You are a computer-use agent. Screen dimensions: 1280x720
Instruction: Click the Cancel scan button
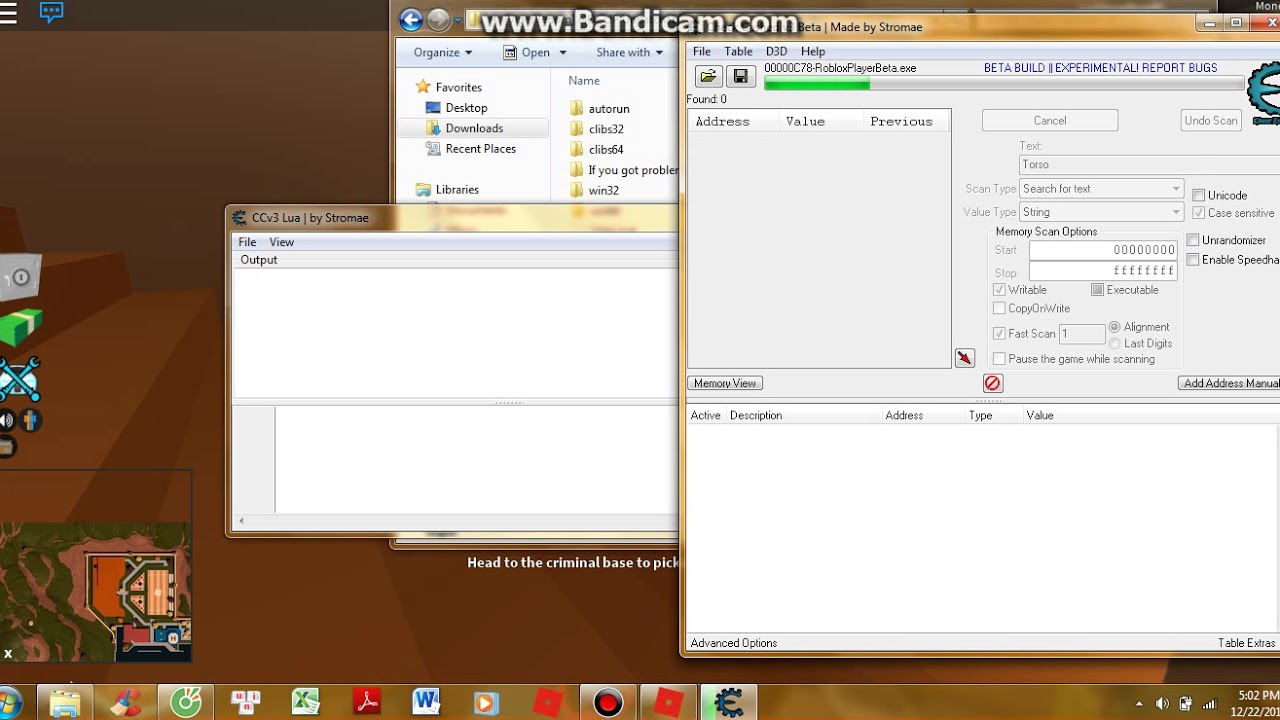click(1050, 120)
